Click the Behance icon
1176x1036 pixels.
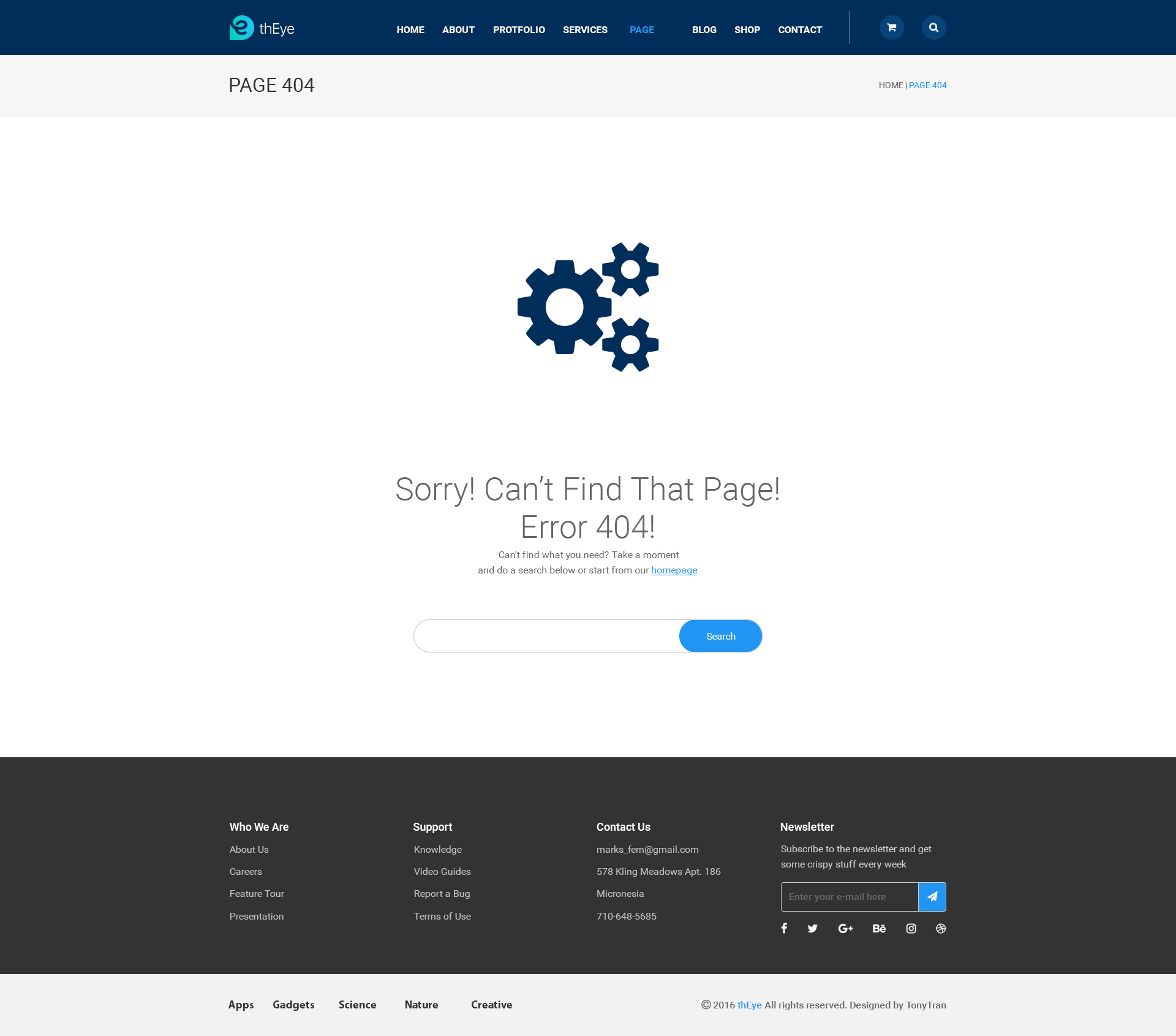879,928
